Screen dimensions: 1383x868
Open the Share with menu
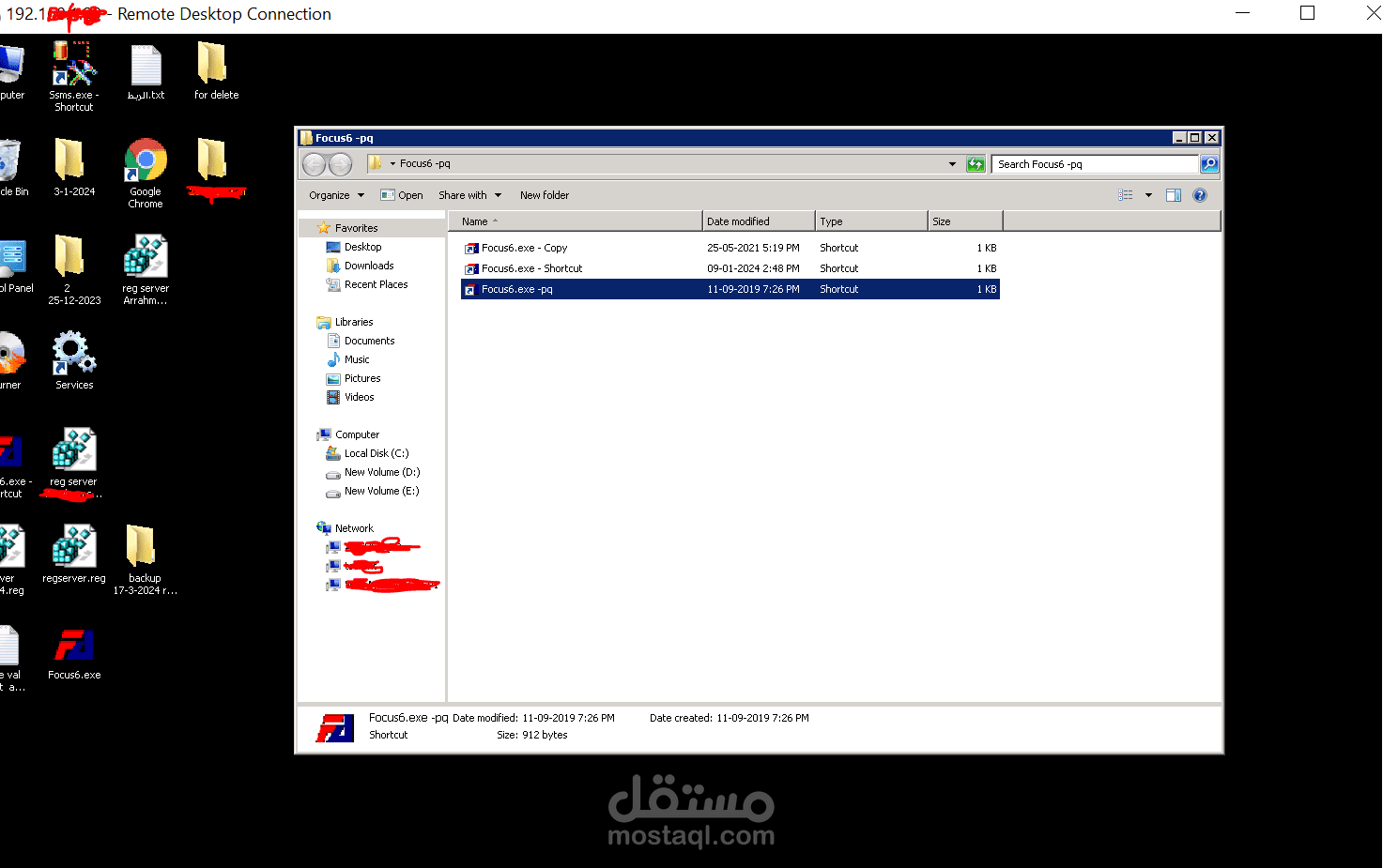(469, 195)
